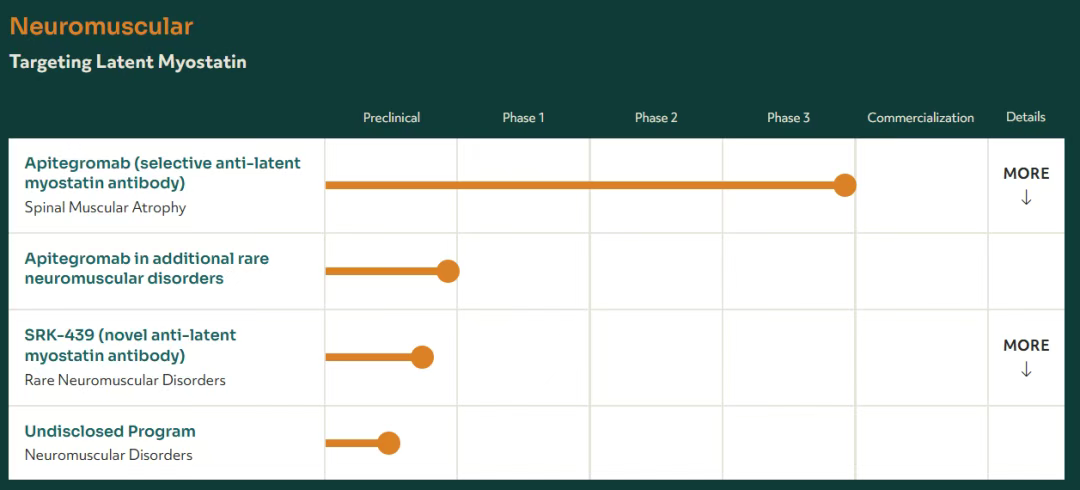Open Apitegromab selective anti-latent myostatin antibody title
Image resolution: width=1080 pixels, height=490 pixels.
click(x=162, y=173)
